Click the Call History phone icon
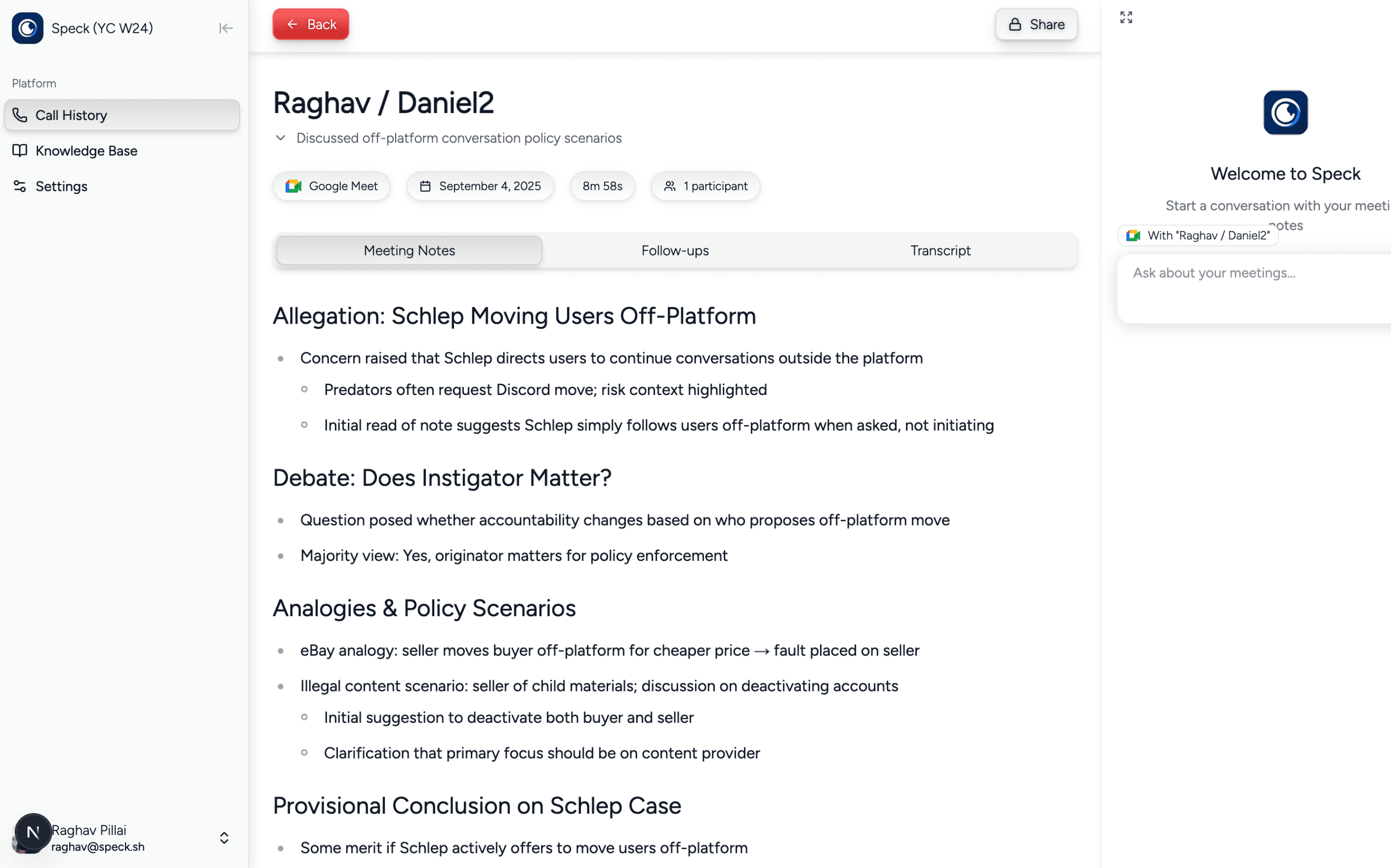Viewport: 1391px width, 868px height. point(20,116)
